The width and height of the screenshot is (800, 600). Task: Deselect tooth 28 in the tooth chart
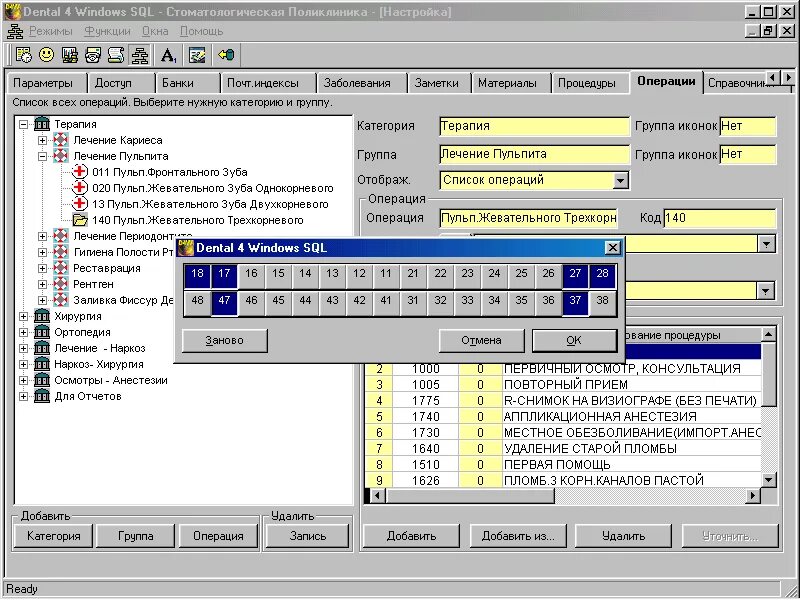tap(603, 274)
